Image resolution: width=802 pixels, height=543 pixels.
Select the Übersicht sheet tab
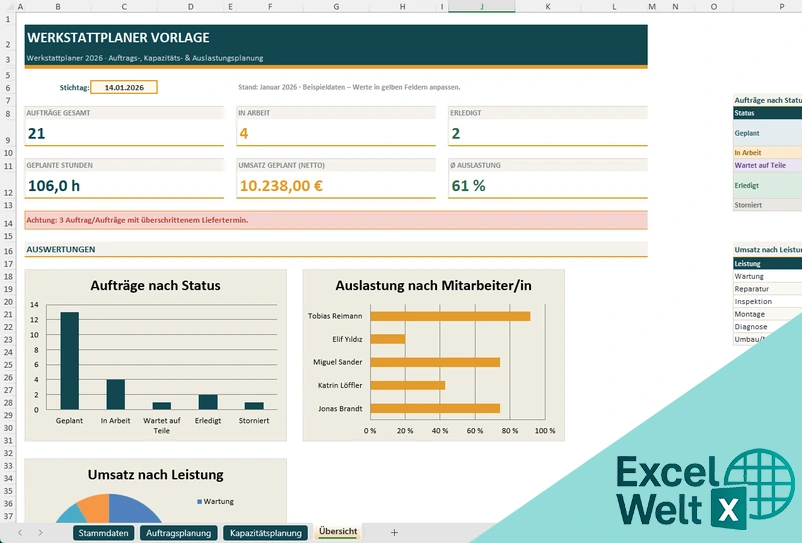pyautogui.click(x=338, y=532)
